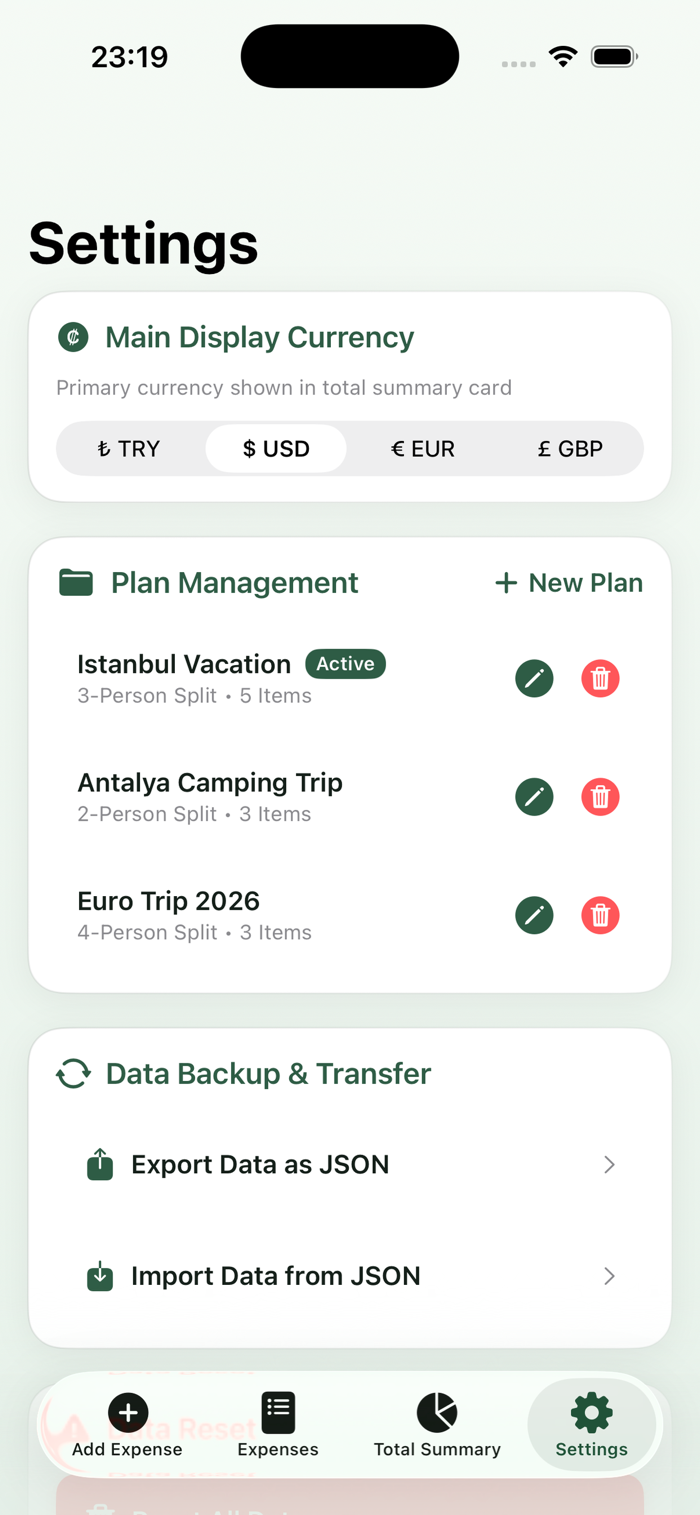Open Import Data from JSON chevron

coord(609,1277)
